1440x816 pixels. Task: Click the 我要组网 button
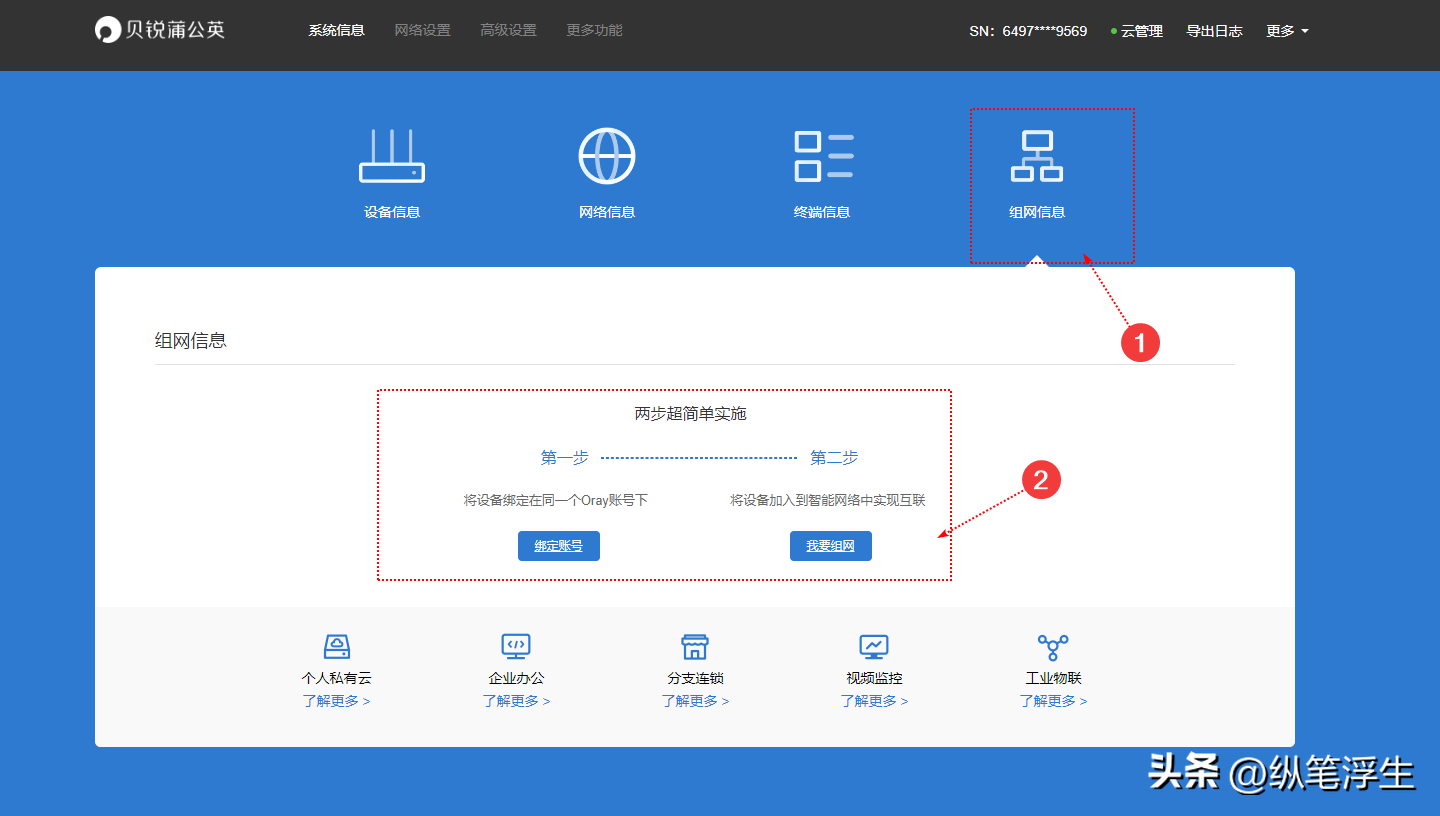(x=831, y=546)
